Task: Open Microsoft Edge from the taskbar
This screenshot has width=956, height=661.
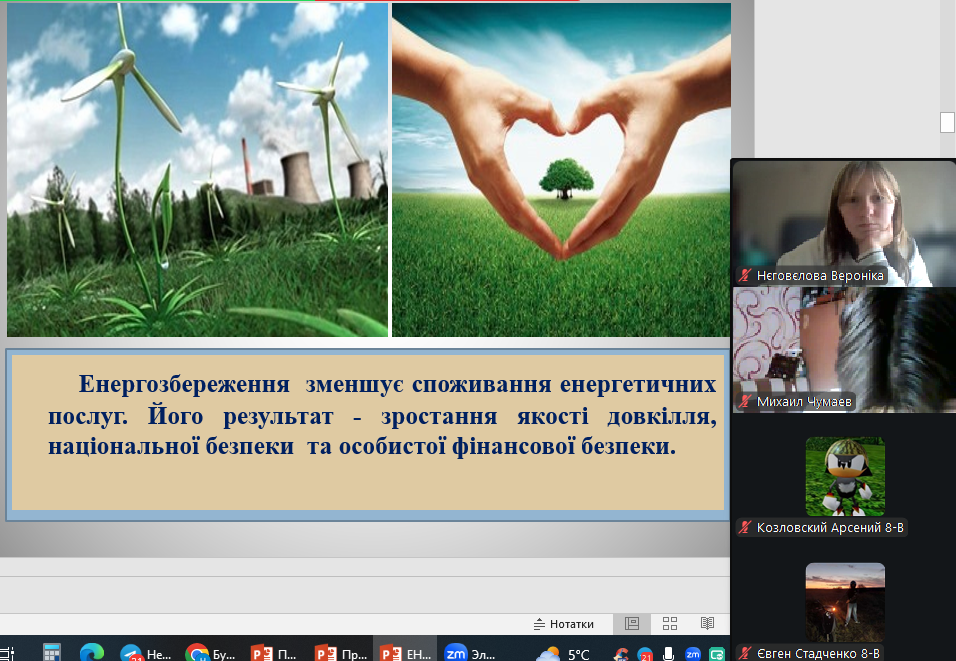Action: pyautogui.click(x=92, y=653)
